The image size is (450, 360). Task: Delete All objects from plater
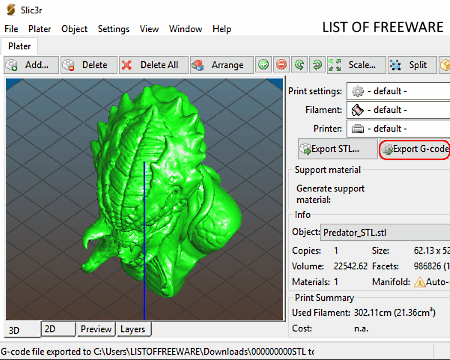point(154,65)
